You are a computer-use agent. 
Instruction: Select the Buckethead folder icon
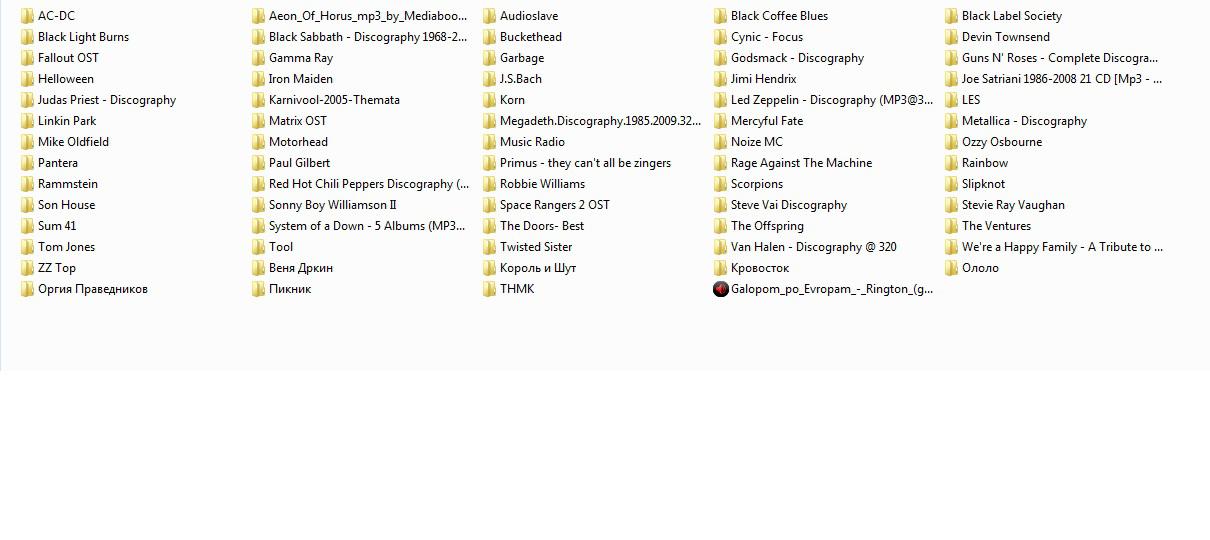489,37
